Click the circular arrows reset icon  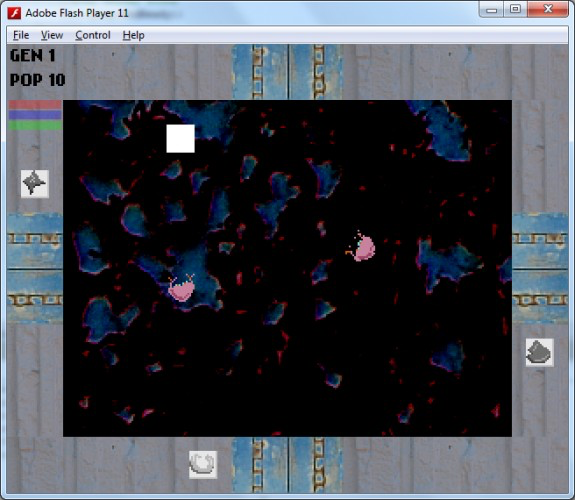[x=203, y=464]
